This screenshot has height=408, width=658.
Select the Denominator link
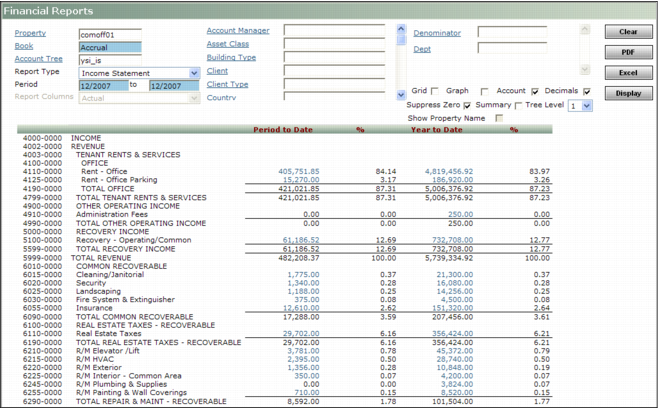pyautogui.click(x=437, y=33)
